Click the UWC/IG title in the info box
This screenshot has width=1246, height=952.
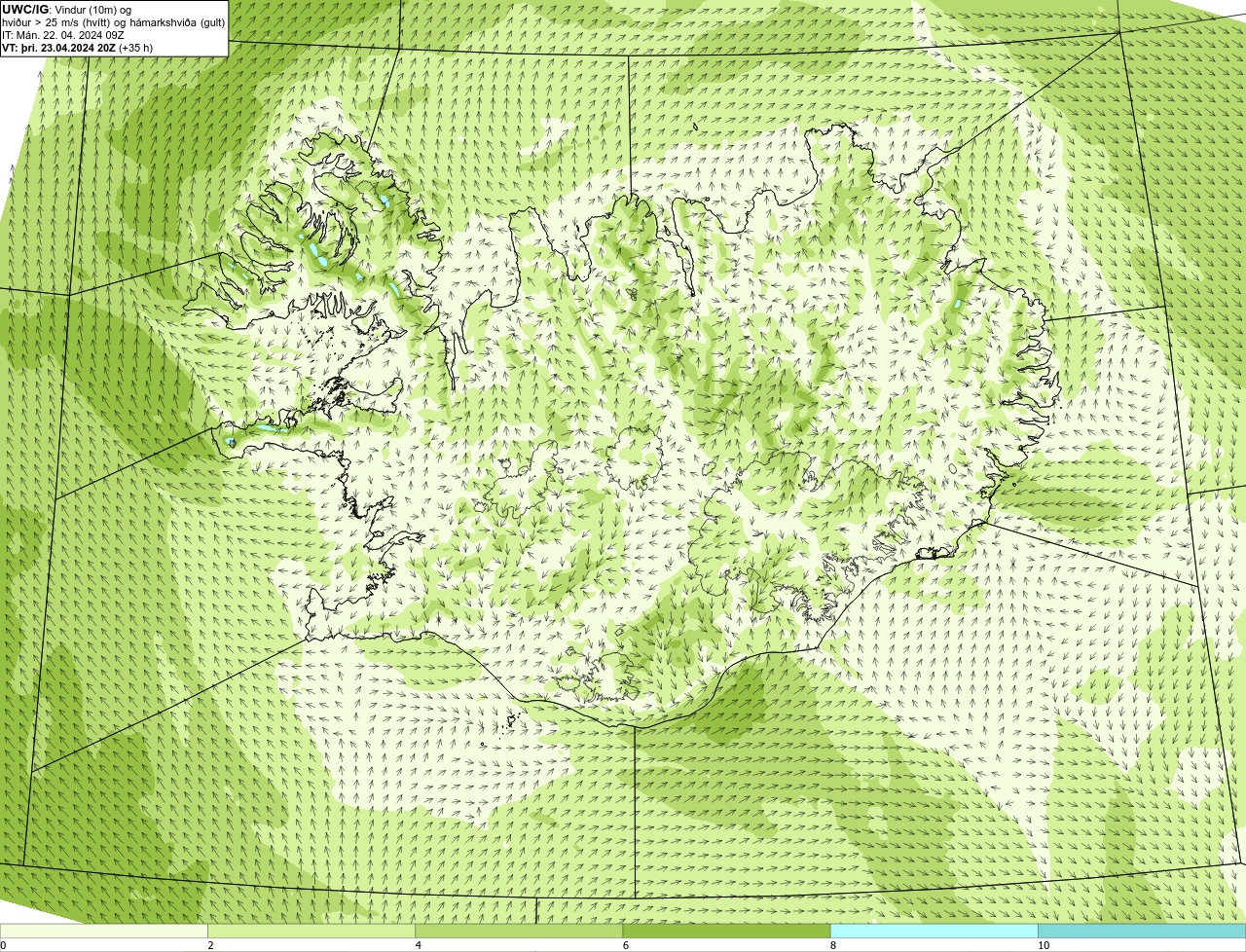point(24,9)
